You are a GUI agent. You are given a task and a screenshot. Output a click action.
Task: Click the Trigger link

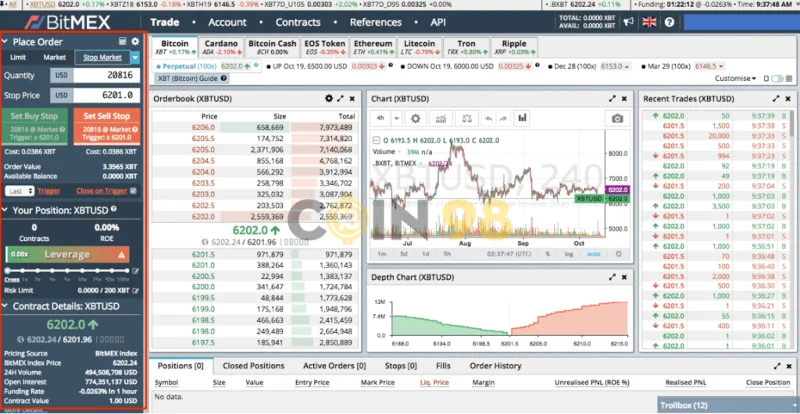(x=49, y=191)
